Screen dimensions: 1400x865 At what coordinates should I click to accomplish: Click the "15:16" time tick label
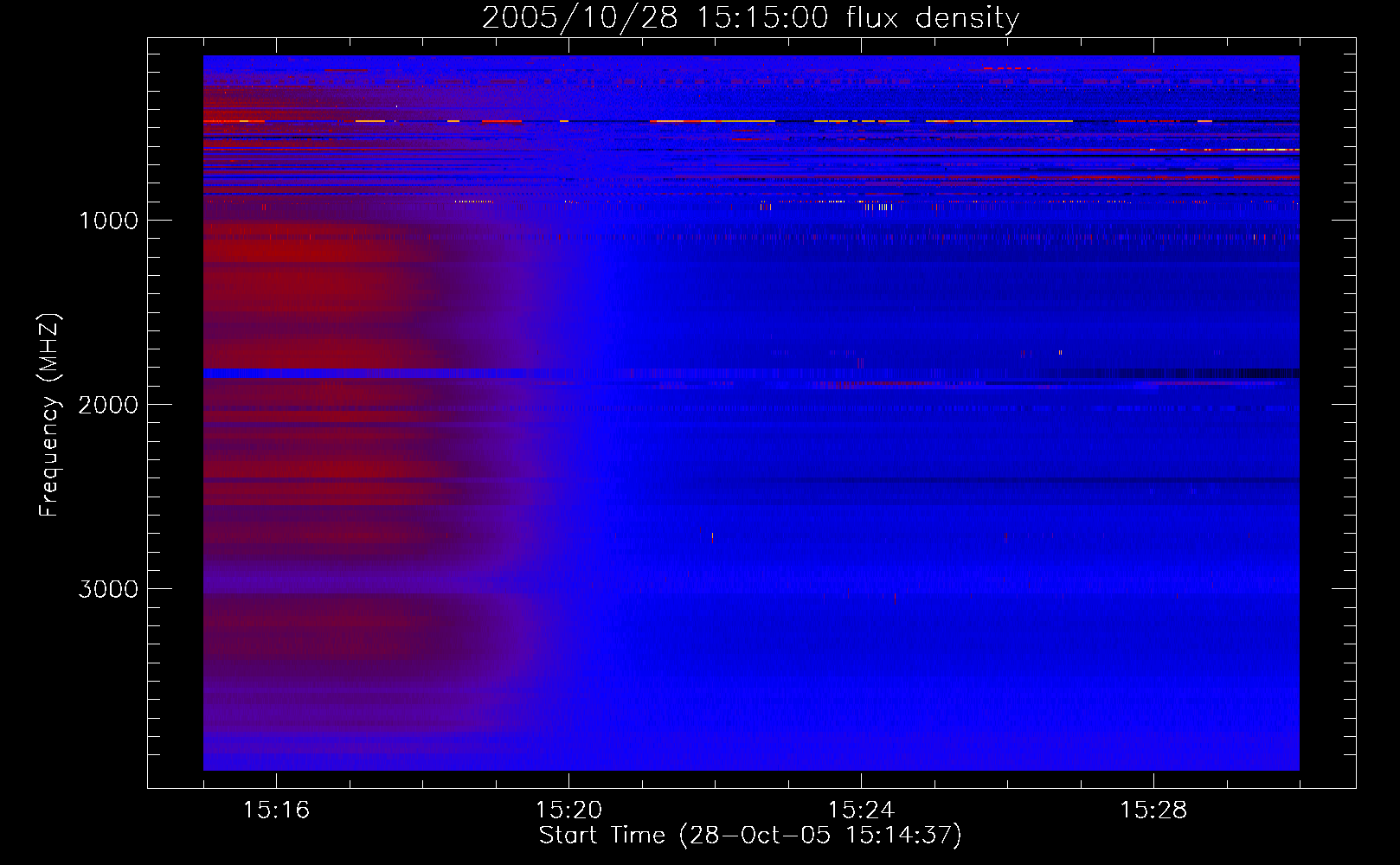coord(276,811)
